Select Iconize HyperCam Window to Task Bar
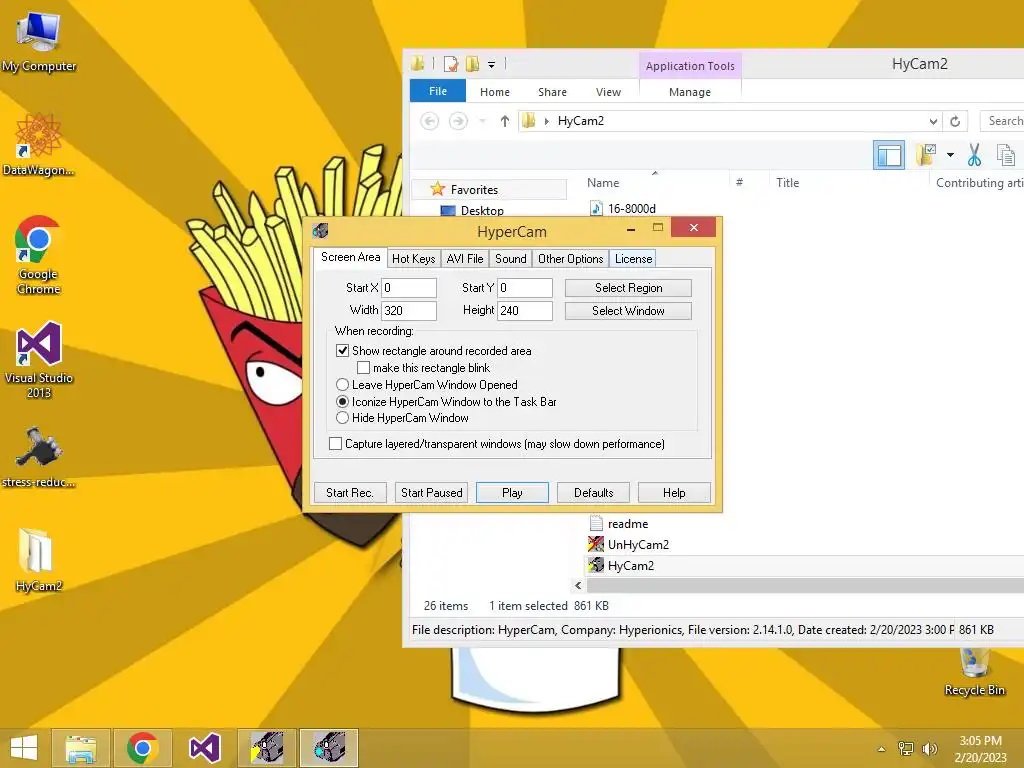This screenshot has height=768, width=1024. pos(342,402)
